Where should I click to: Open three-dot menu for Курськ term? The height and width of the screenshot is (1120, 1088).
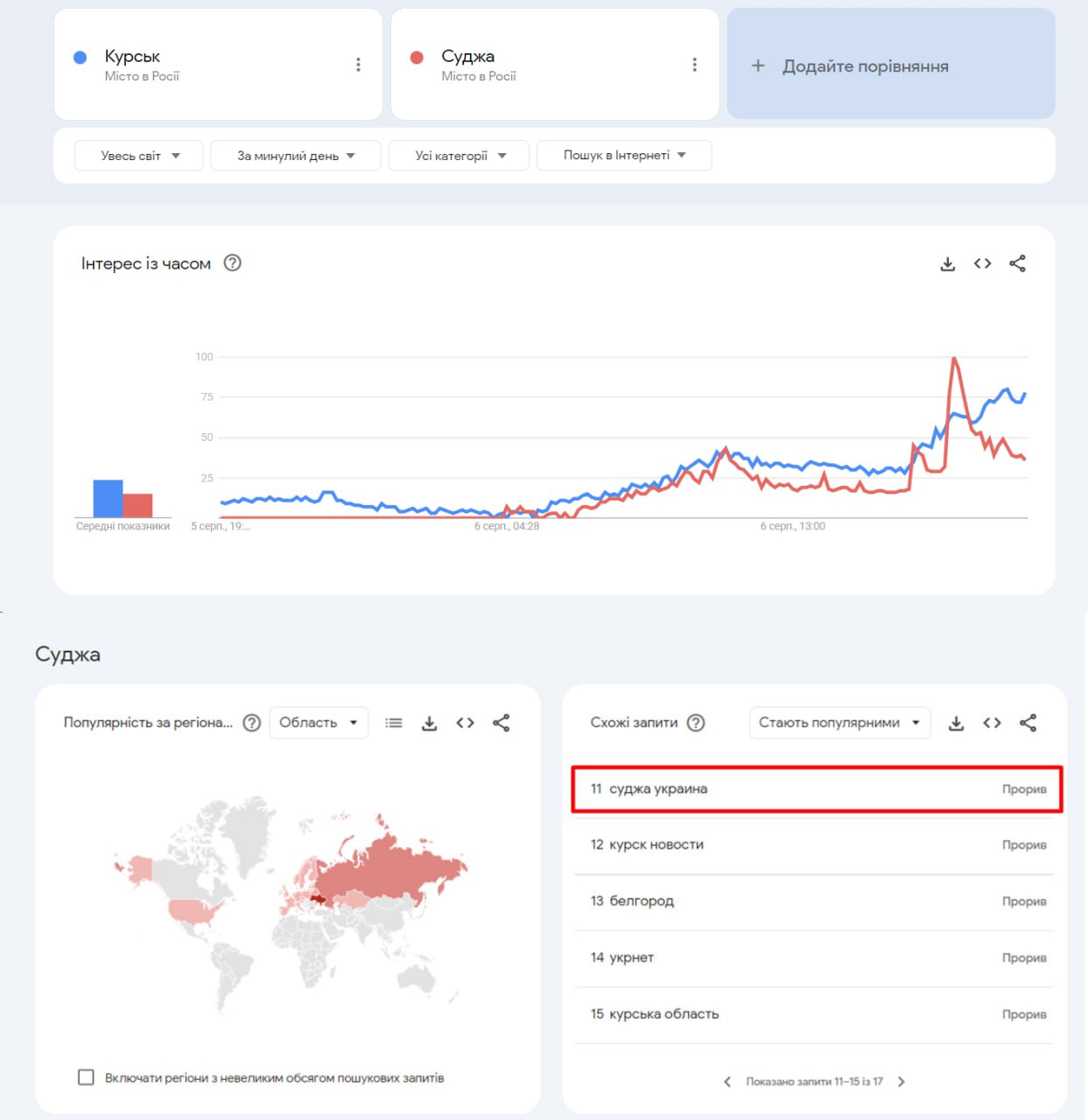(358, 65)
